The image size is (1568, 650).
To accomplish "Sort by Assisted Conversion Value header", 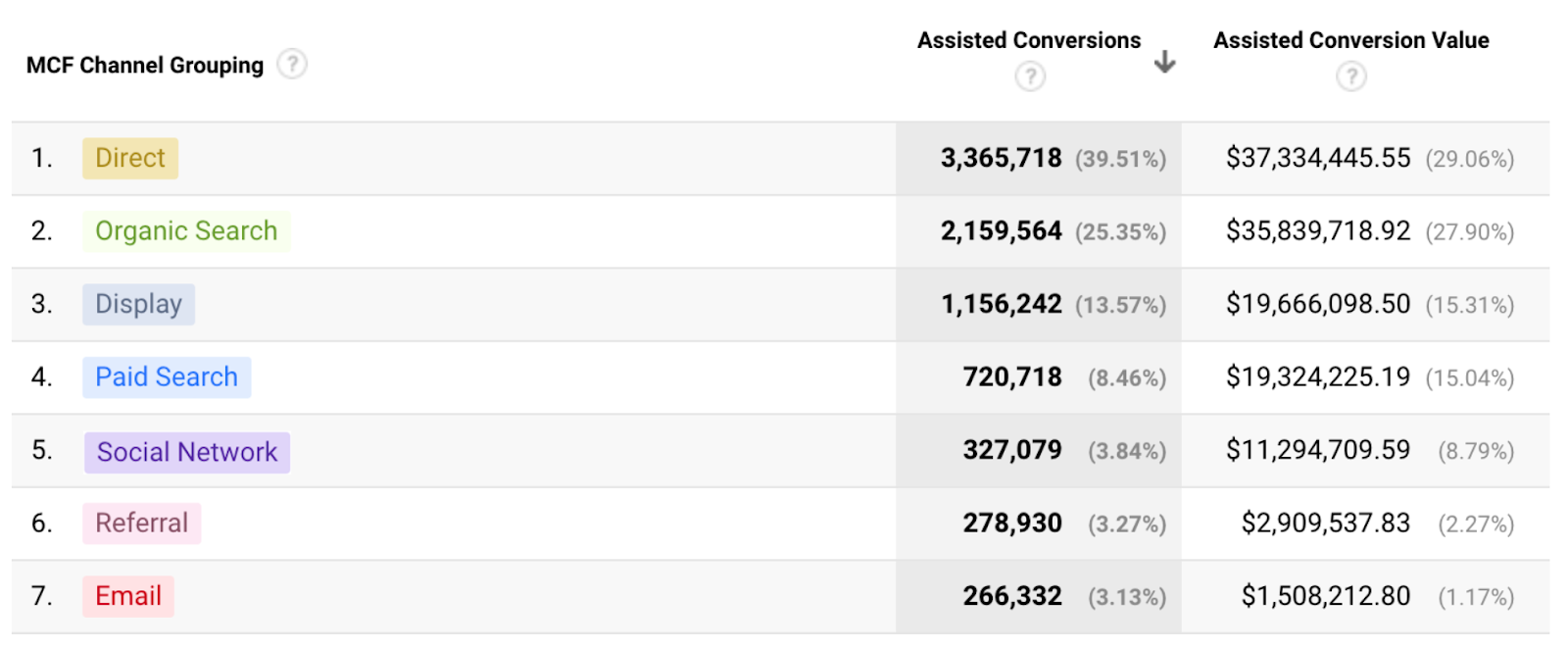I will point(1350,40).
